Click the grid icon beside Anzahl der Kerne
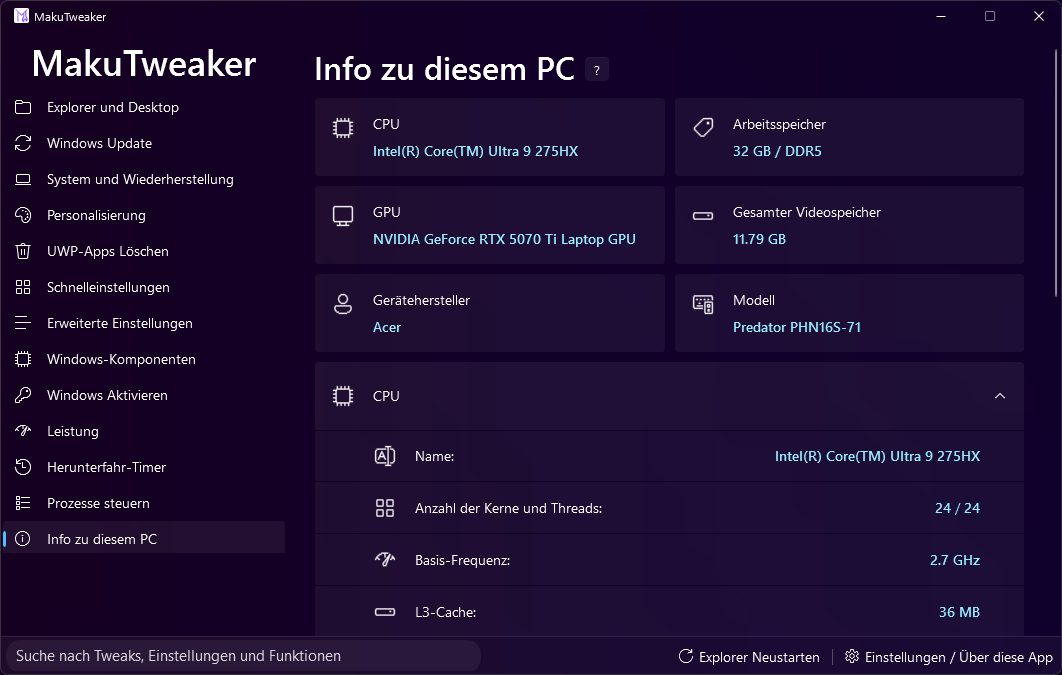 [385, 508]
